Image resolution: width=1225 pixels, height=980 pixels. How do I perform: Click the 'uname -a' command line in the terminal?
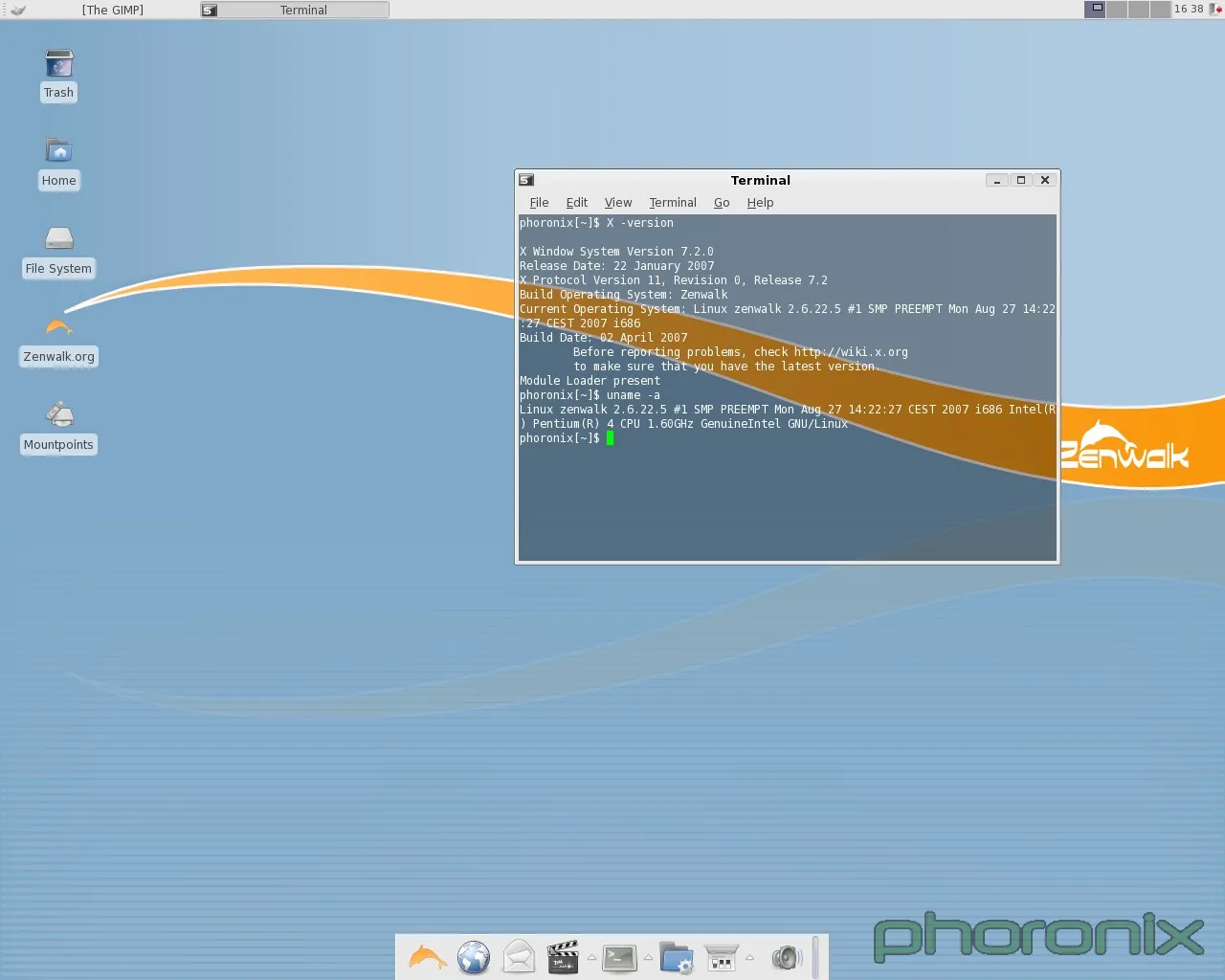(590, 395)
